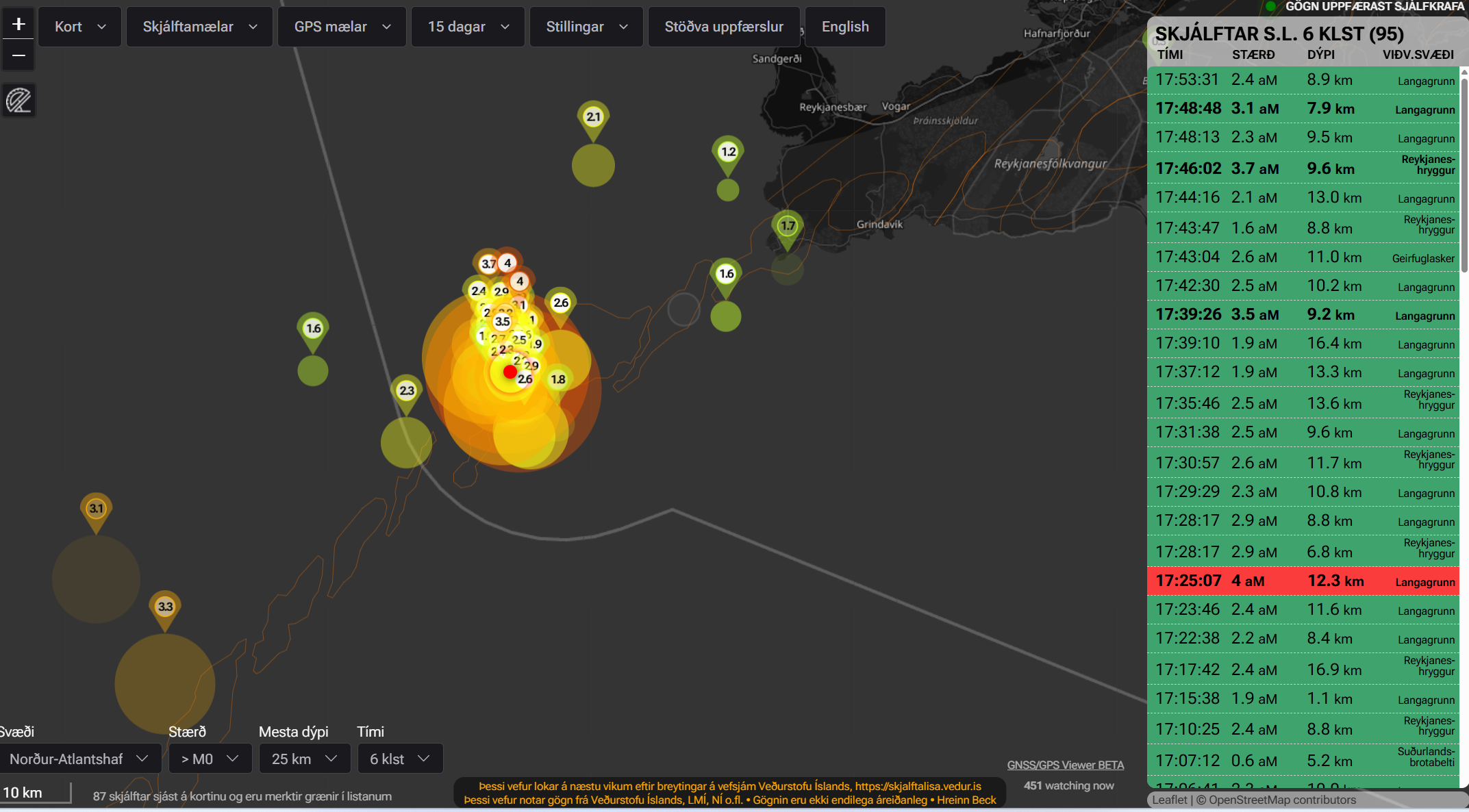Toggle Stöðva uppfærslur to stop updates
1469x812 pixels.
724,27
